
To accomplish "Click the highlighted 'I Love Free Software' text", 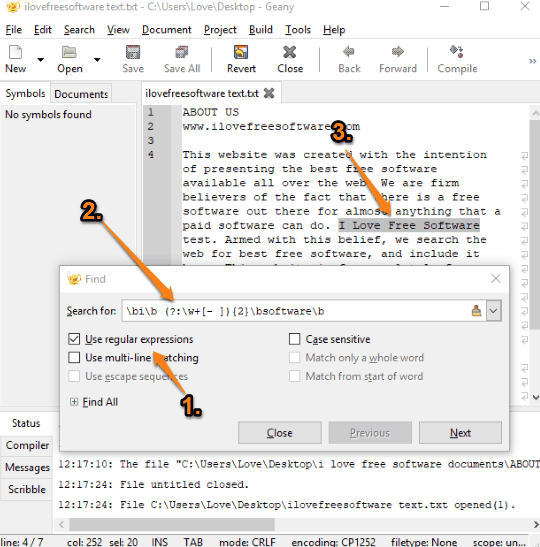I will coord(409,225).
